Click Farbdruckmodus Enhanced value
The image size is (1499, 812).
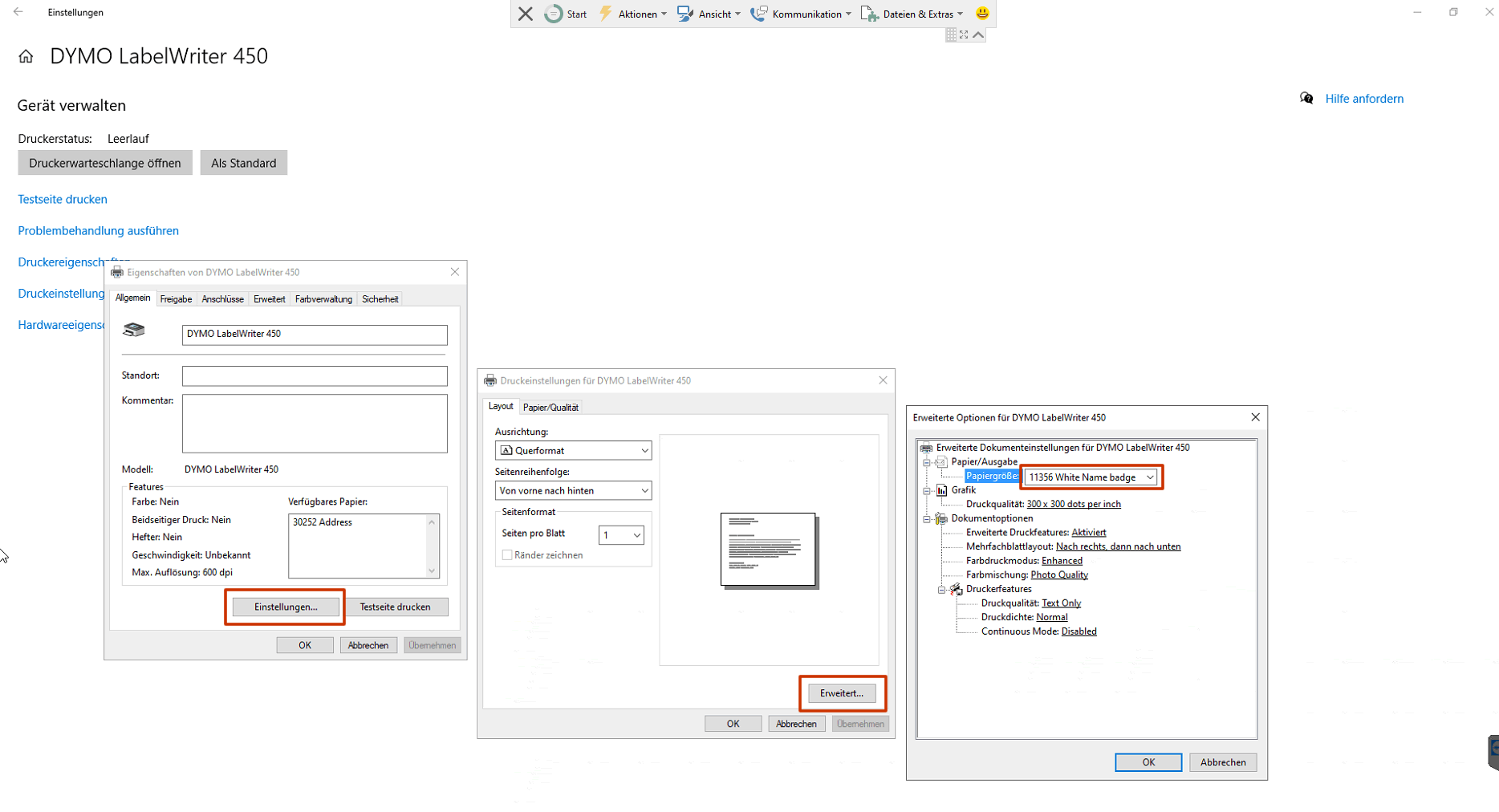(x=1062, y=561)
